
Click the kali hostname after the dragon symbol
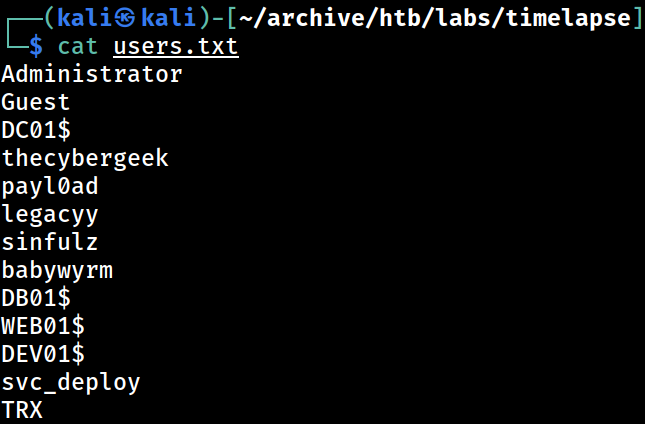[x=168, y=18]
